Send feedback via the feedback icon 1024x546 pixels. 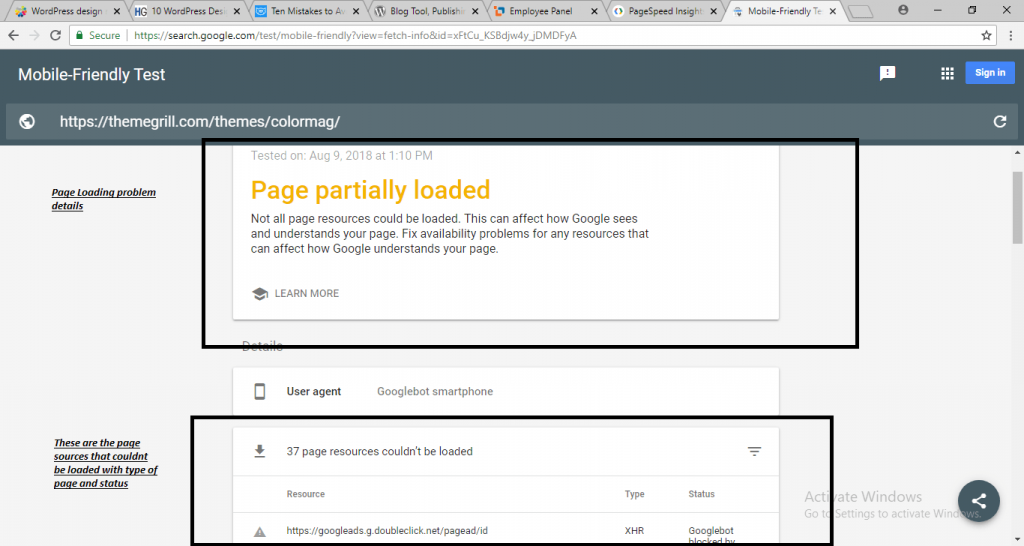(x=888, y=73)
